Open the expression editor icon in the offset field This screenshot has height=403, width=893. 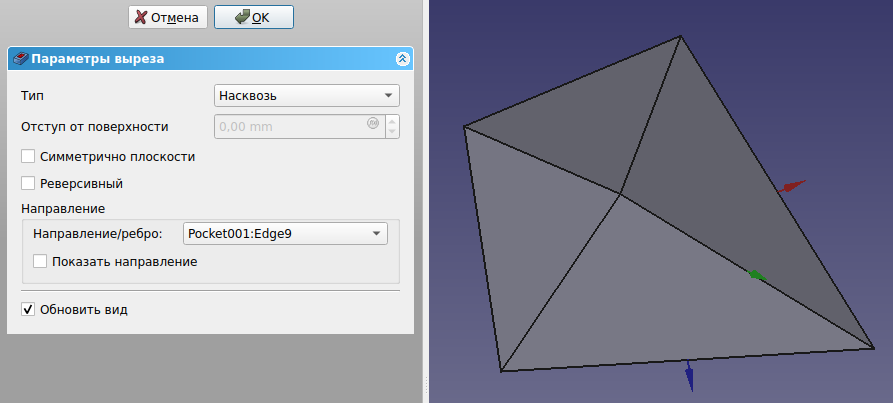tap(373, 122)
